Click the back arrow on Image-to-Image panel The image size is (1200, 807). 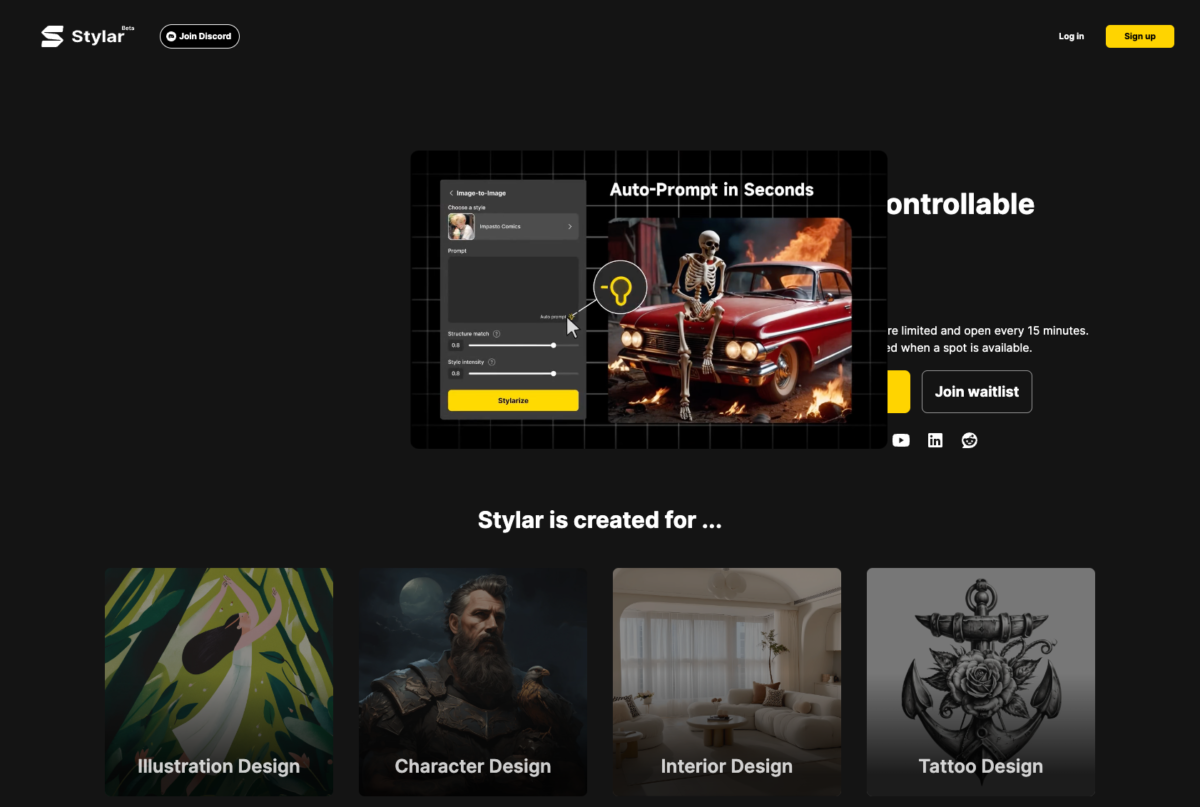point(451,193)
